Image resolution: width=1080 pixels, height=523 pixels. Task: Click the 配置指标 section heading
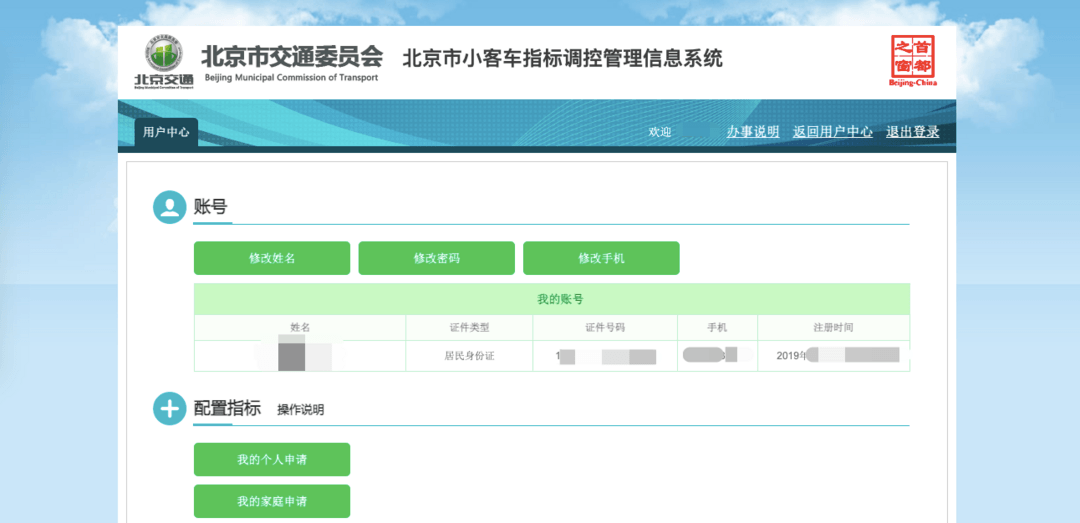[x=227, y=408]
